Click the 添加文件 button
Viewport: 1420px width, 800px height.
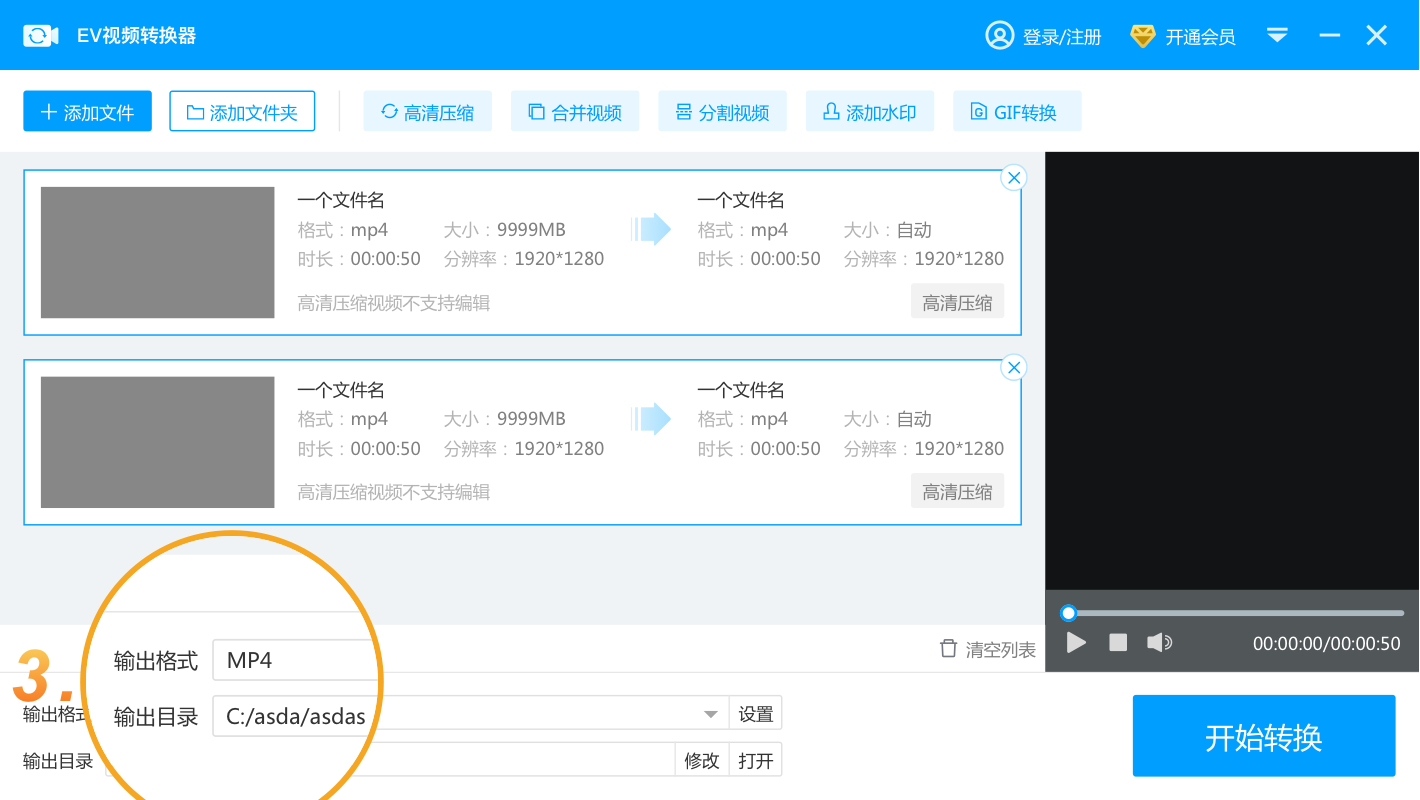[x=87, y=112]
